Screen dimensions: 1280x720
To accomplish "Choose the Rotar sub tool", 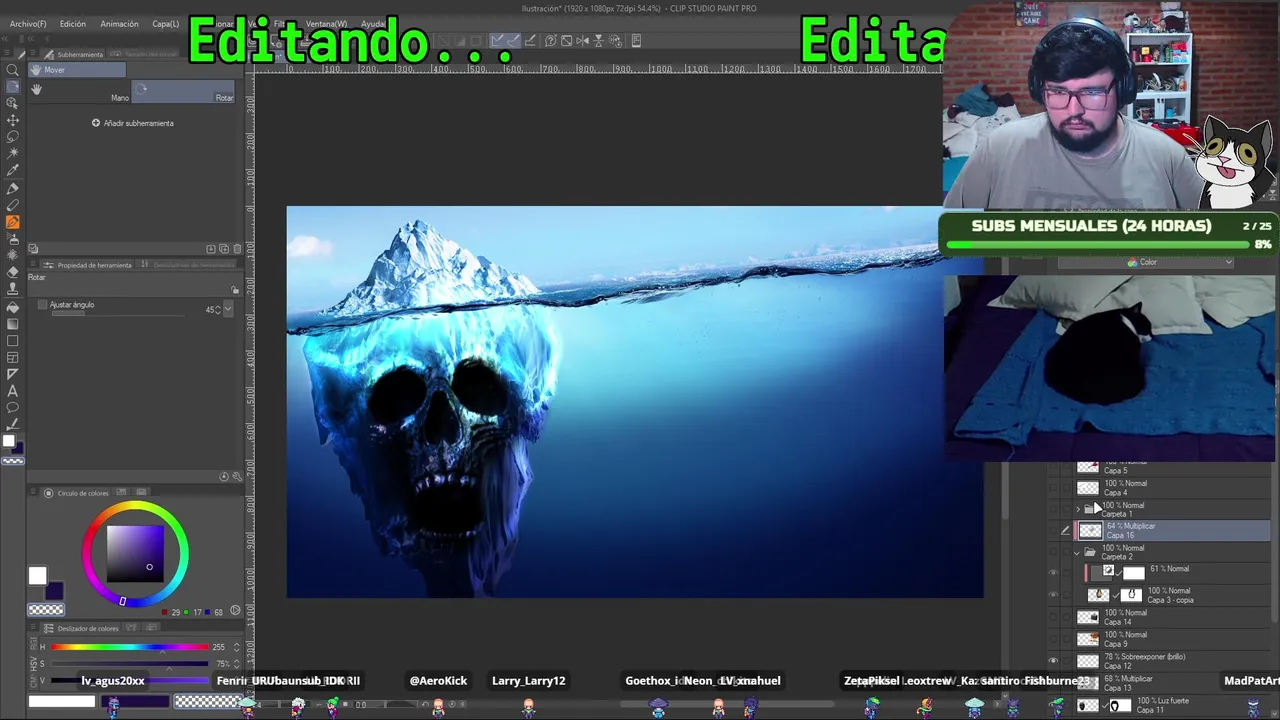I will click(184, 91).
